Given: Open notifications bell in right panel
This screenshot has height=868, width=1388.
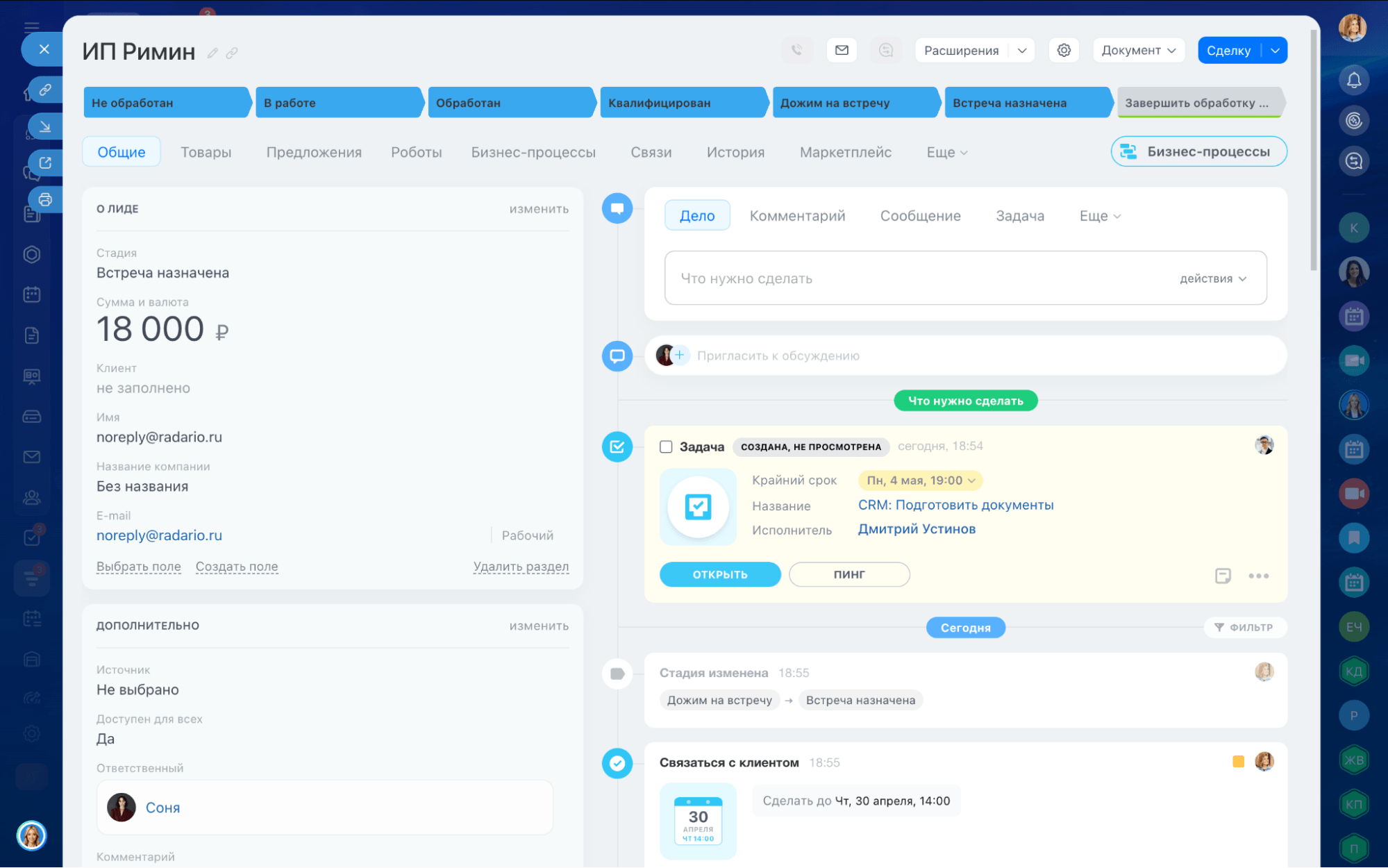Looking at the screenshot, I should (x=1354, y=80).
